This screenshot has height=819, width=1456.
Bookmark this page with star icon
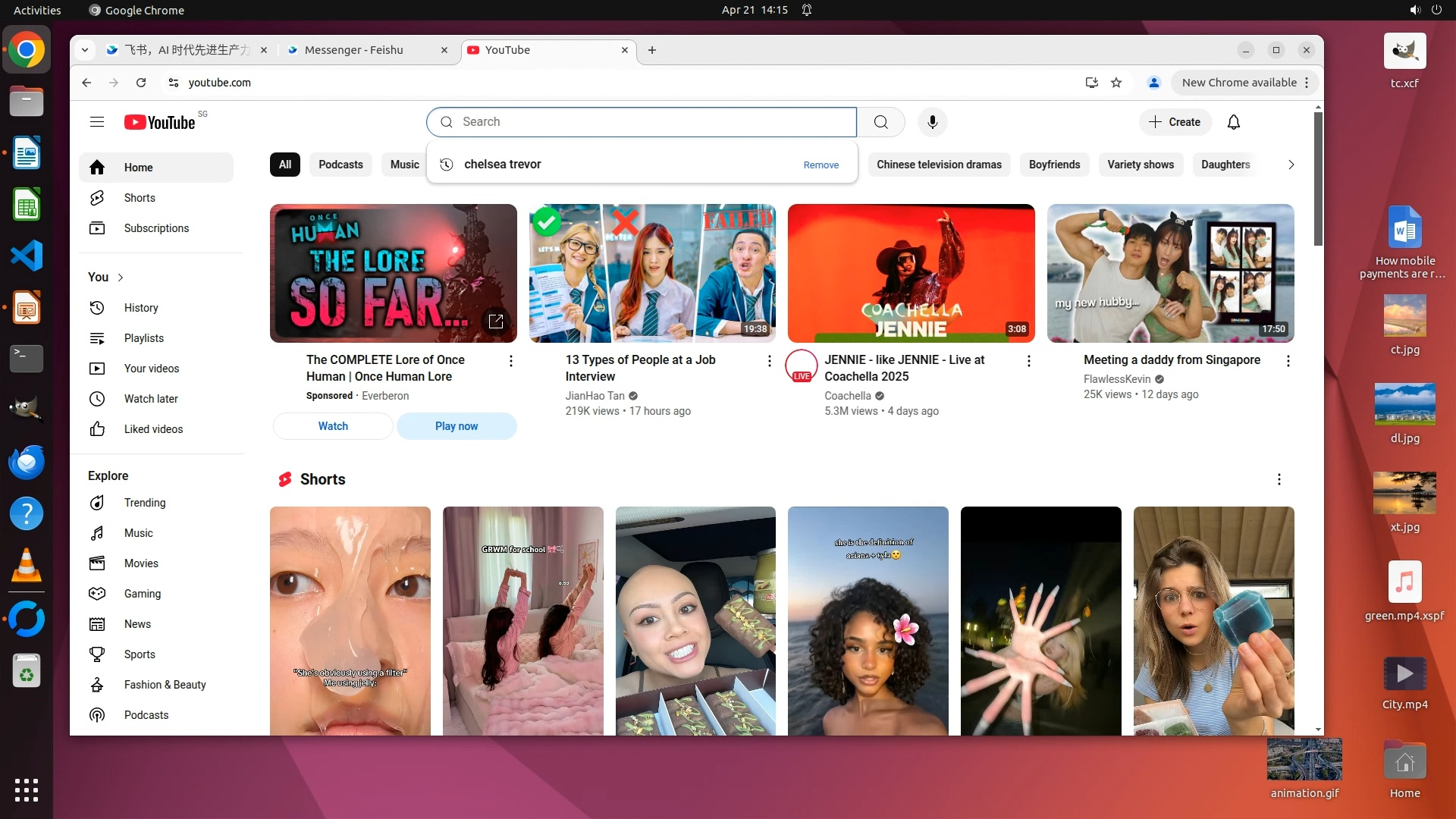pos(1116,83)
